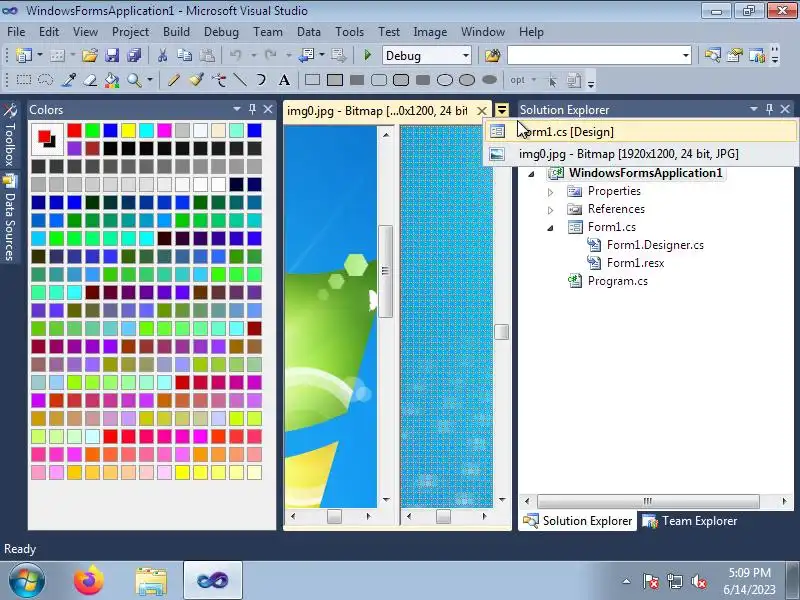Collapse the WindowsFormsApplication1 project node
This screenshot has height=600, width=800.
pyautogui.click(x=531, y=174)
